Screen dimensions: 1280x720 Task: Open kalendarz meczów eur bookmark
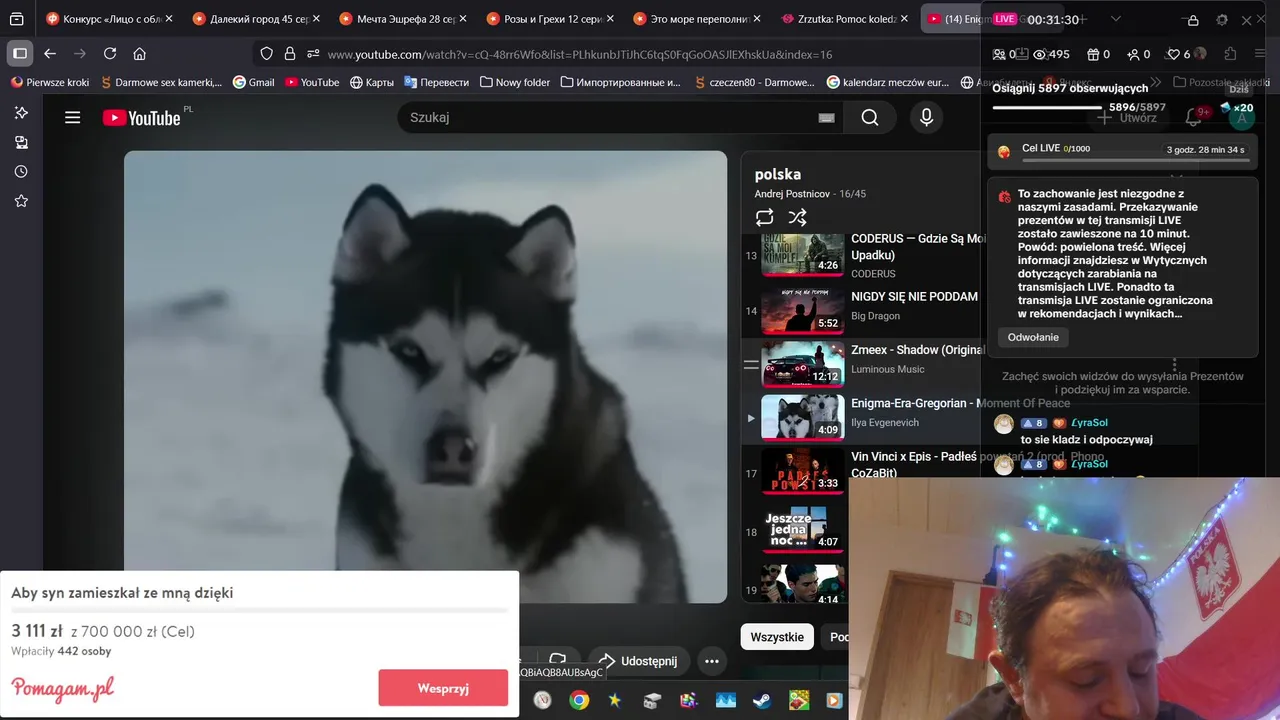(x=888, y=82)
